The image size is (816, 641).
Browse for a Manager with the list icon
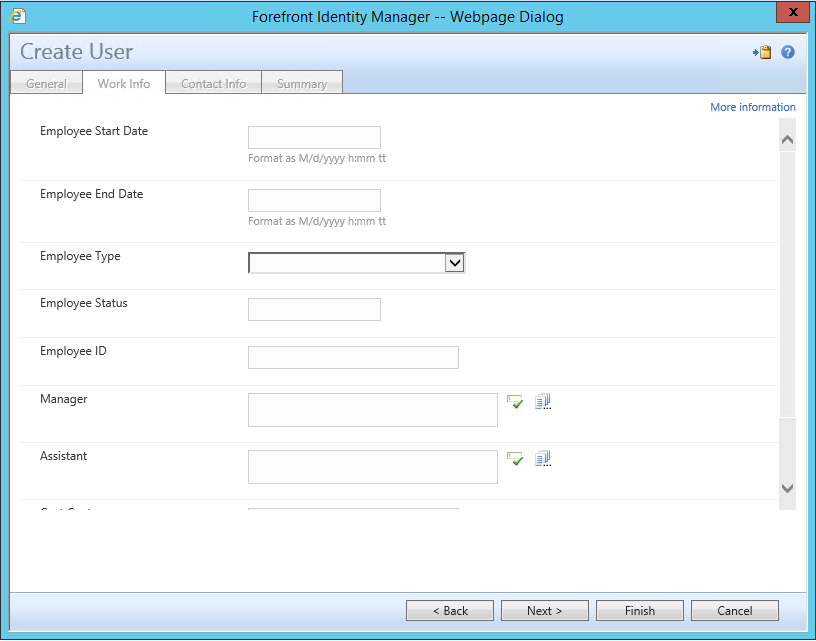point(543,402)
